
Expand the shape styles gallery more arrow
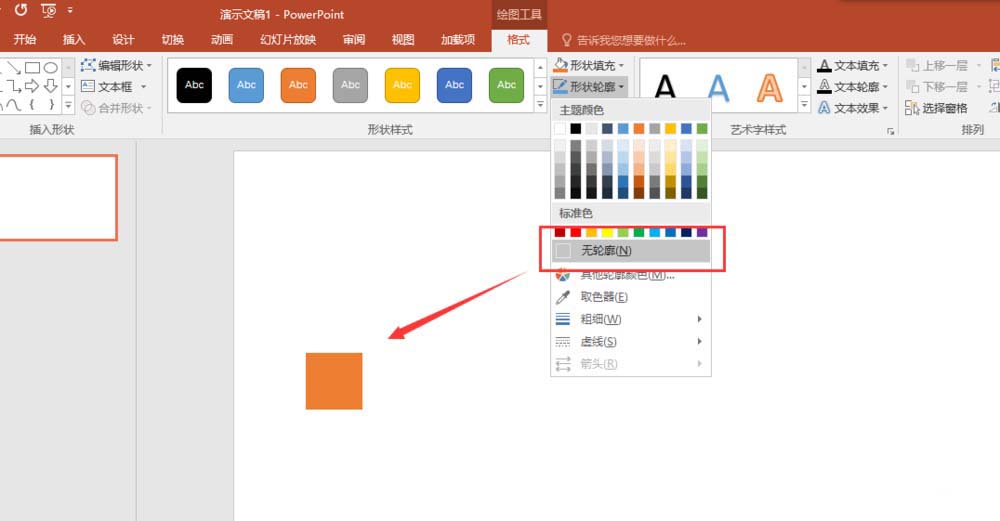[540, 104]
